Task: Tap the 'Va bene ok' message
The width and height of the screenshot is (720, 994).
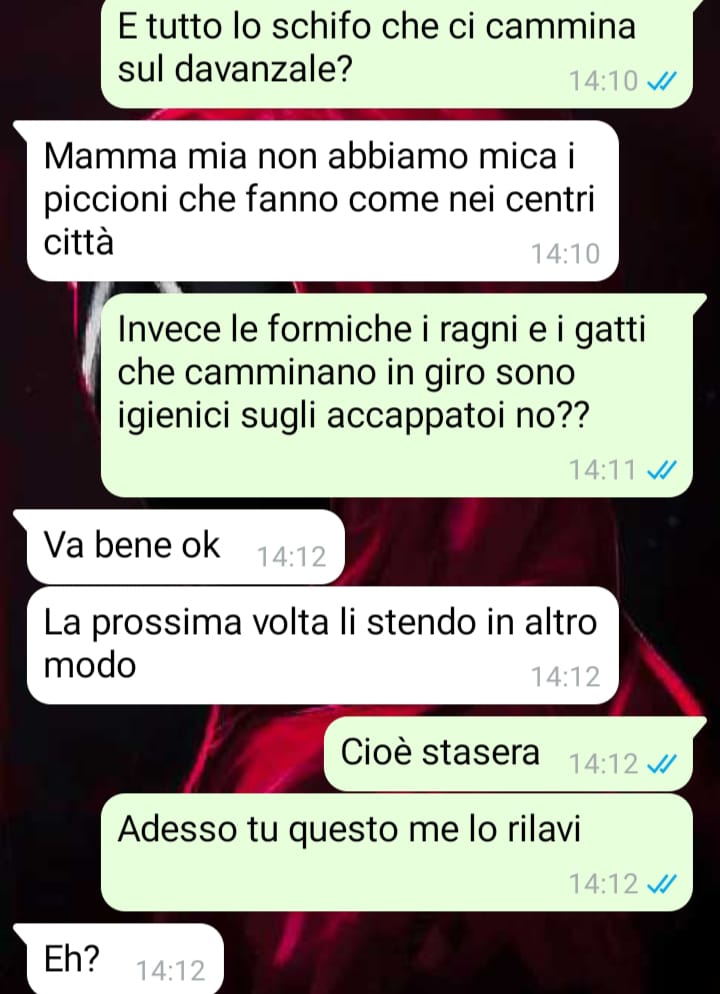Action: click(186, 546)
